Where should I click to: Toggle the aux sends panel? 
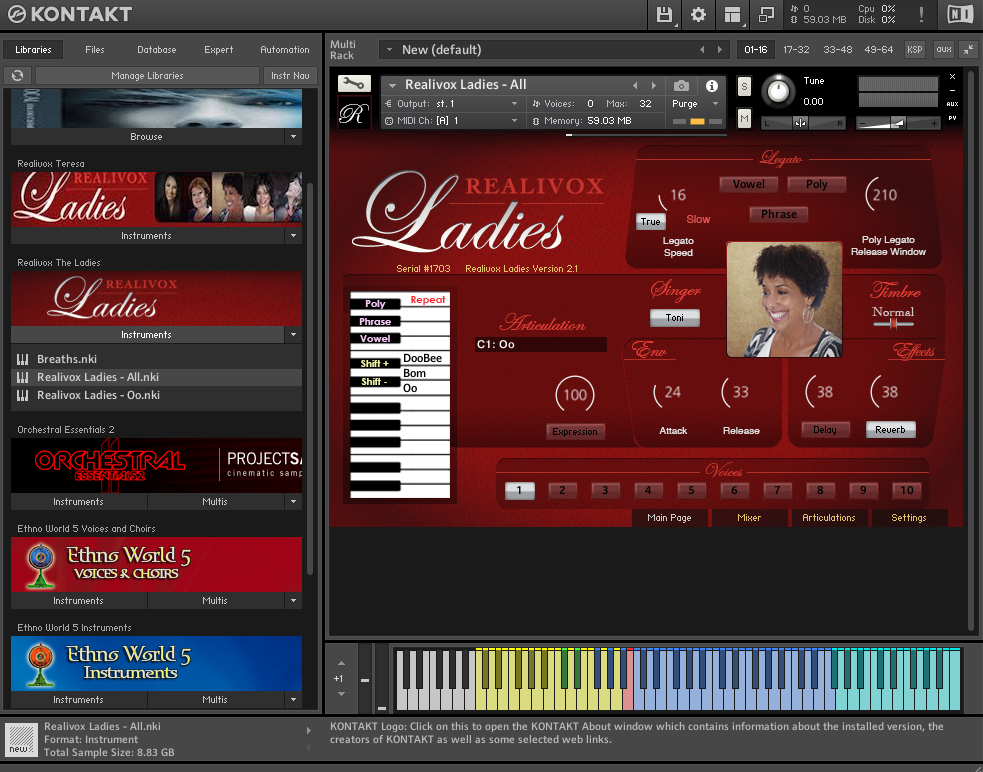(x=944, y=50)
